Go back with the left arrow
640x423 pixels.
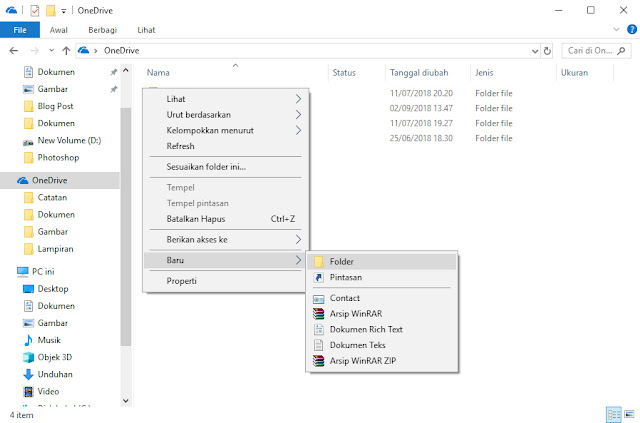[x=13, y=51]
